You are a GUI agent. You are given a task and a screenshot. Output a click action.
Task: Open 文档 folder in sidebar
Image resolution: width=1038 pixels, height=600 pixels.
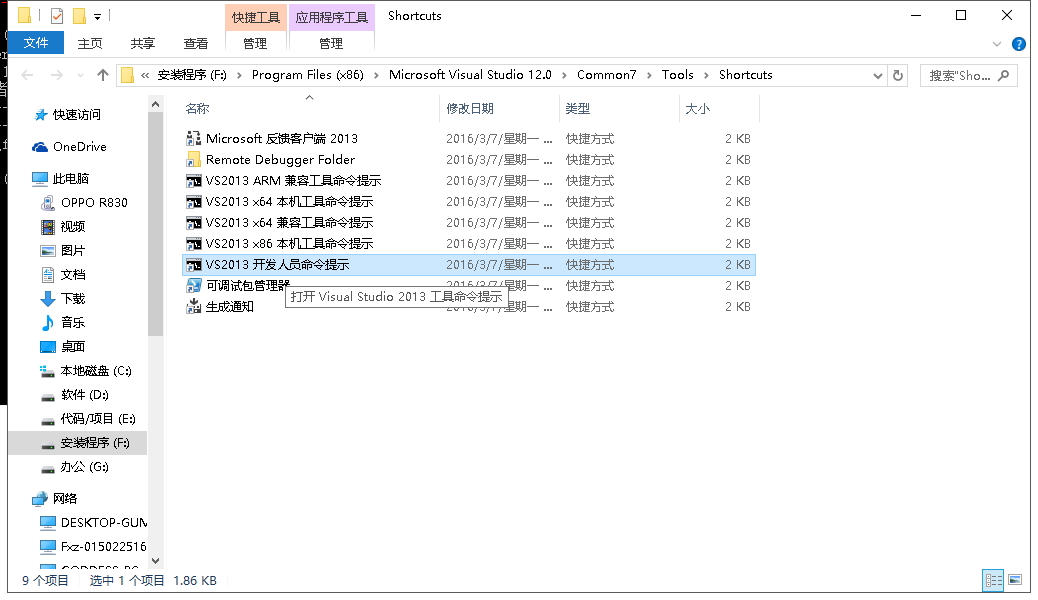point(73,274)
